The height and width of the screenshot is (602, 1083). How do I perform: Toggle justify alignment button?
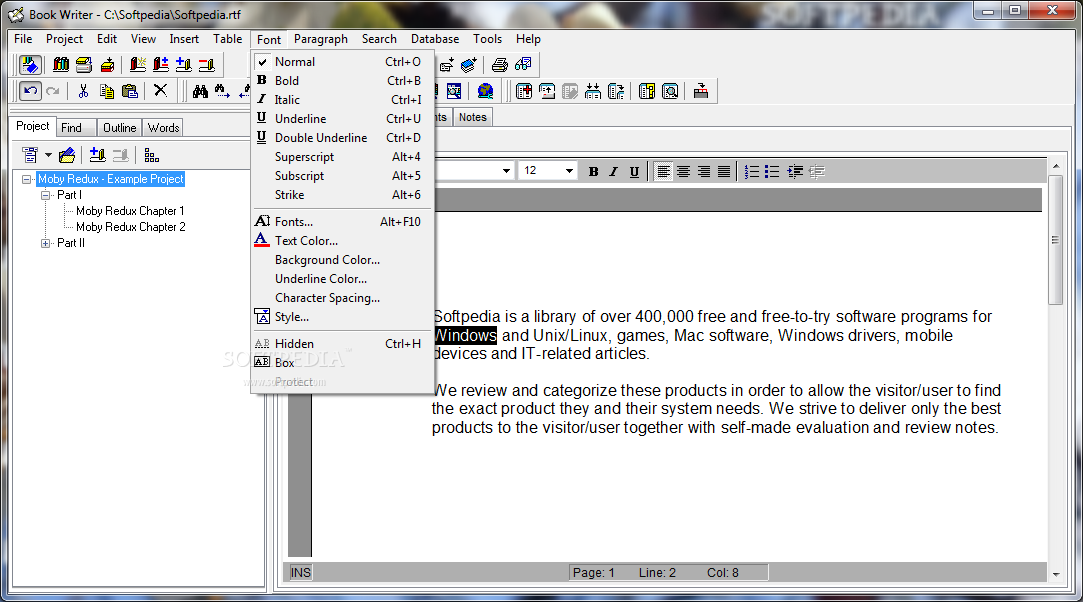724,171
